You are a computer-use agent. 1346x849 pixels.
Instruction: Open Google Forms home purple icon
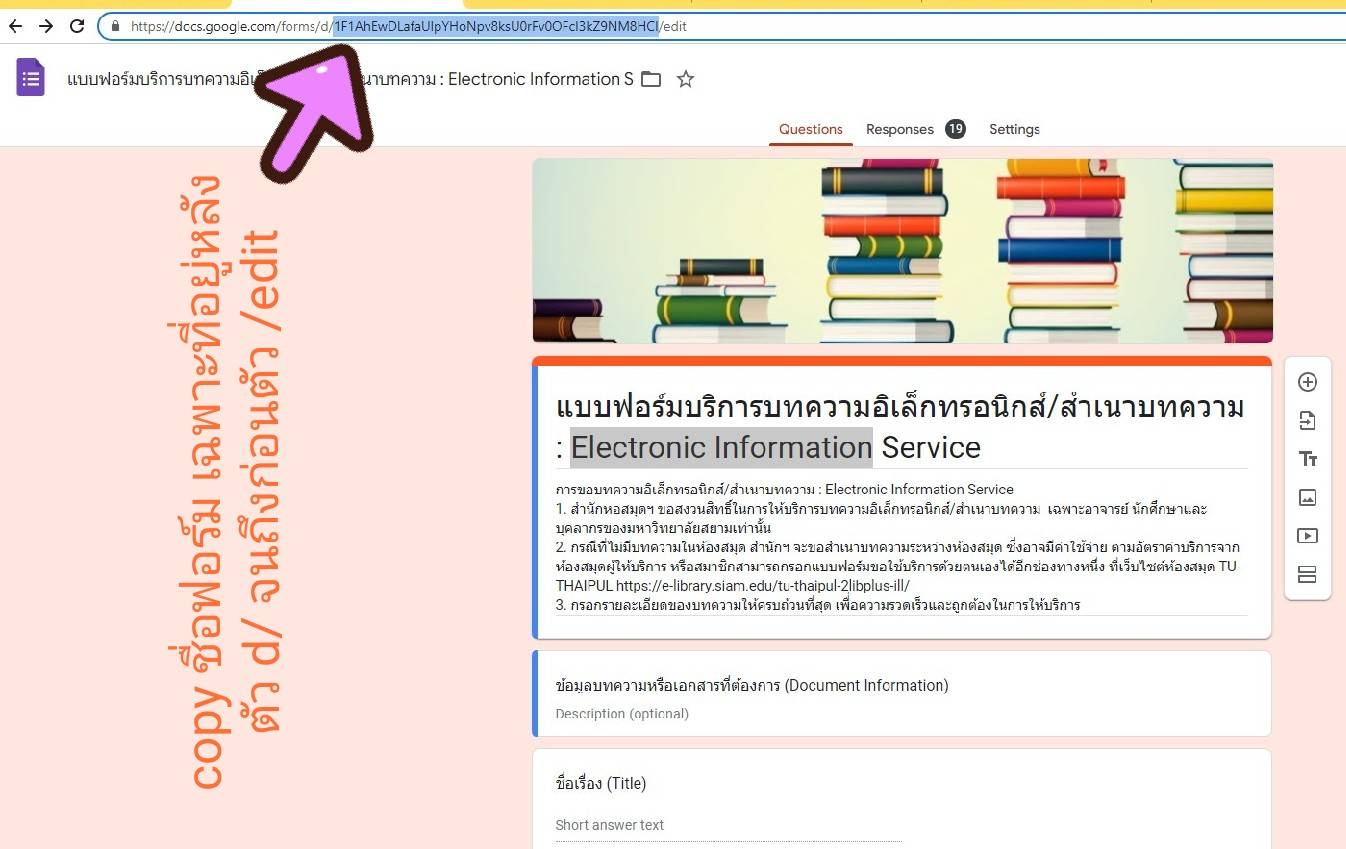tap(31, 78)
